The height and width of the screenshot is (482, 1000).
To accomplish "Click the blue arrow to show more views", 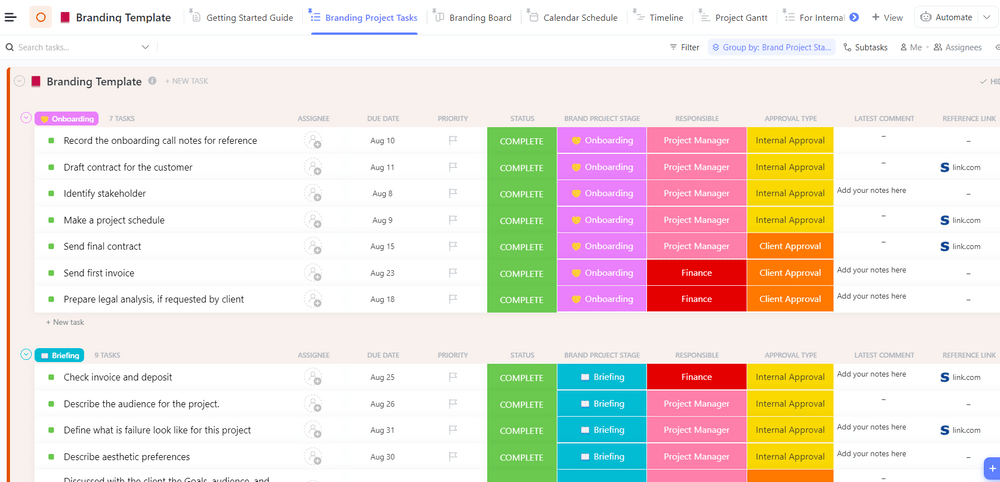I will [853, 17].
